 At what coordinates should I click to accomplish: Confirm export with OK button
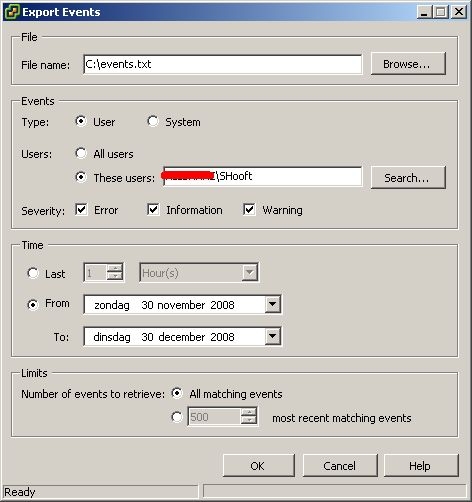click(259, 466)
